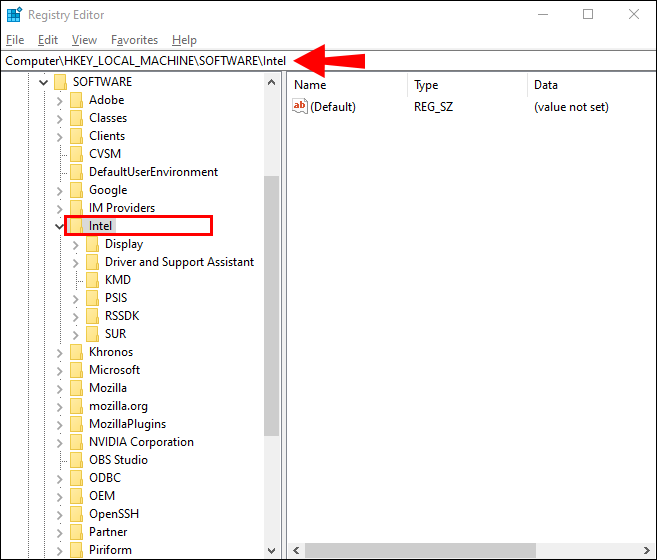Screen dimensions: 657x560
Task: Click values pane scroll left arrow
Action: pyautogui.click(x=297, y=550)
